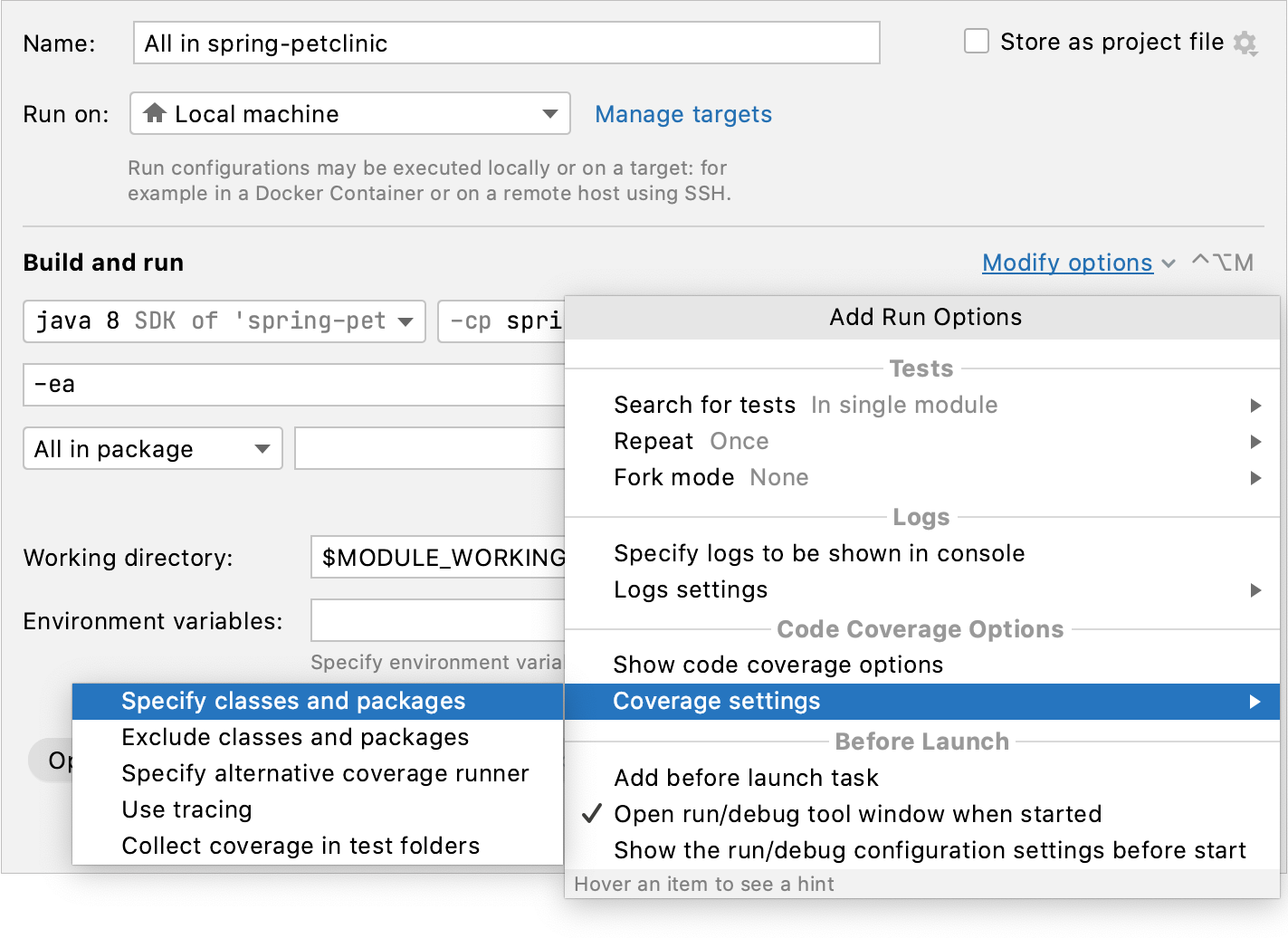The image size is (1288, 938).
Task: Enable the Store as project file checkbox
Action: click(x=976, y=41)
